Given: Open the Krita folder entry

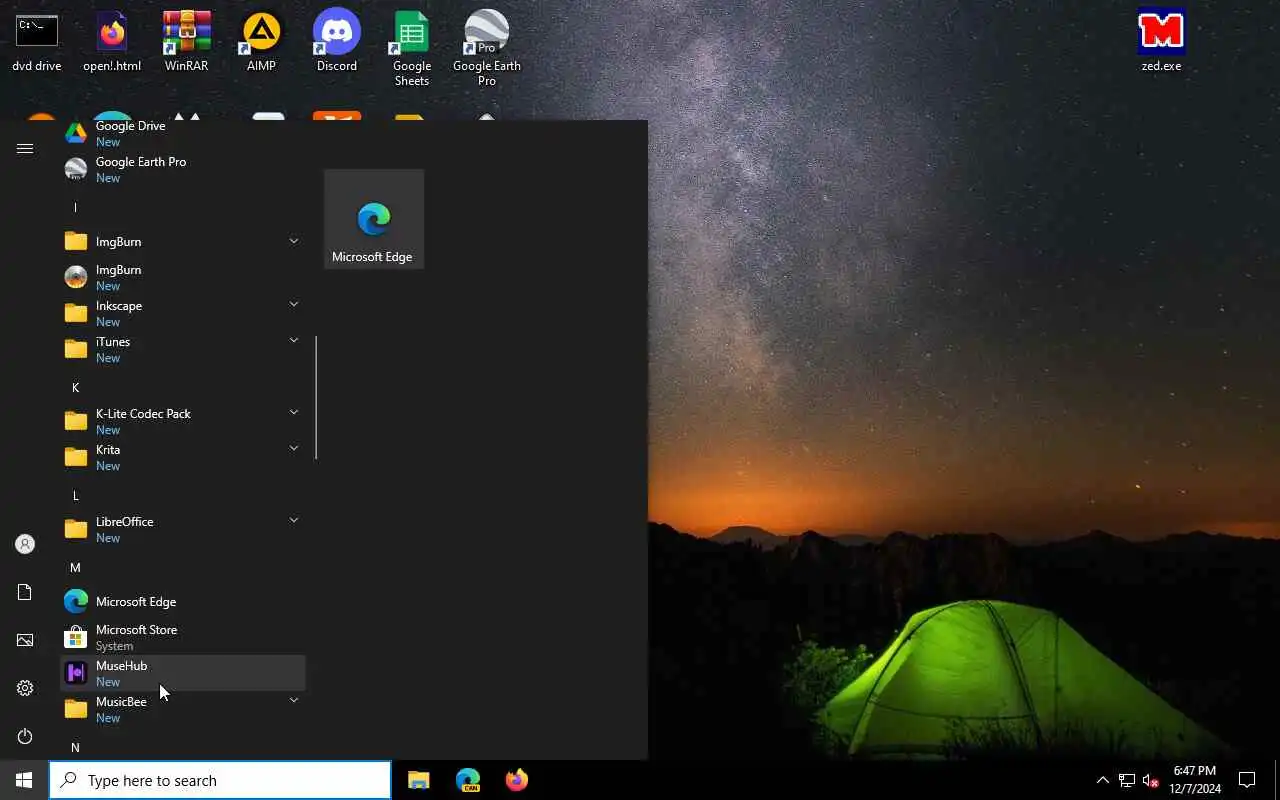Looking at the screenshot, I should tap(183, 457).
